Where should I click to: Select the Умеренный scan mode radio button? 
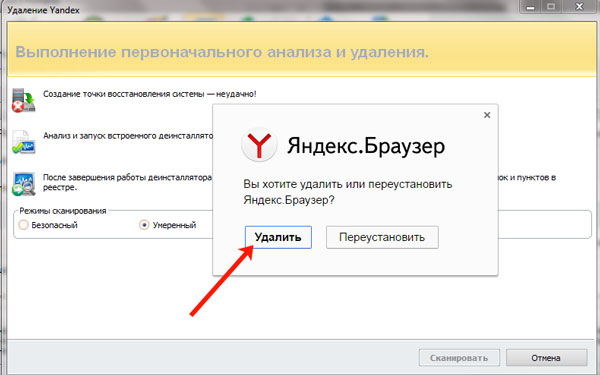(x=144, y=225)
